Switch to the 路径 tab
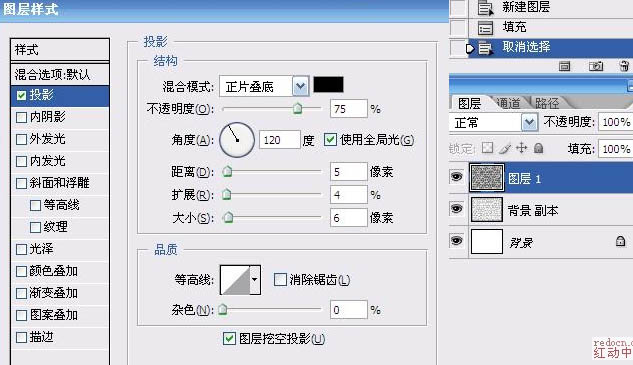Screen dimensions: 633x365 pyautogui.click(x=548, y=103)
